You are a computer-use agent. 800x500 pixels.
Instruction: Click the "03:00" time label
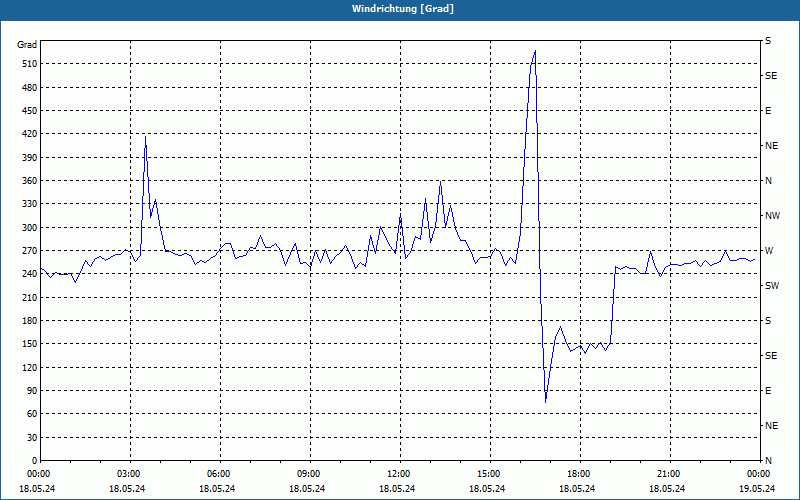point(131,474)
